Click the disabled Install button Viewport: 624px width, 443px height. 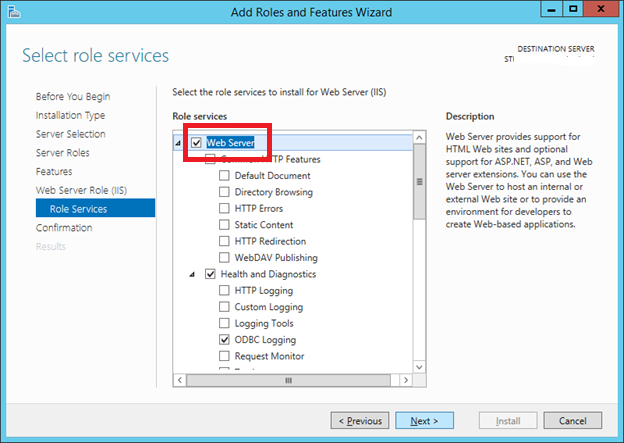tap(508, 421)
